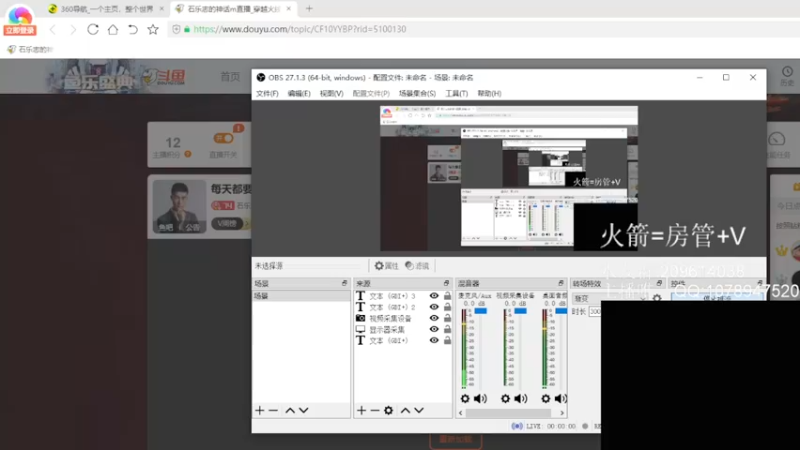Image resolution: width=800 pixels, height=450 pixels.
Task: Select 文本 (GDI+) 3 source row
Action: point(403,296)
